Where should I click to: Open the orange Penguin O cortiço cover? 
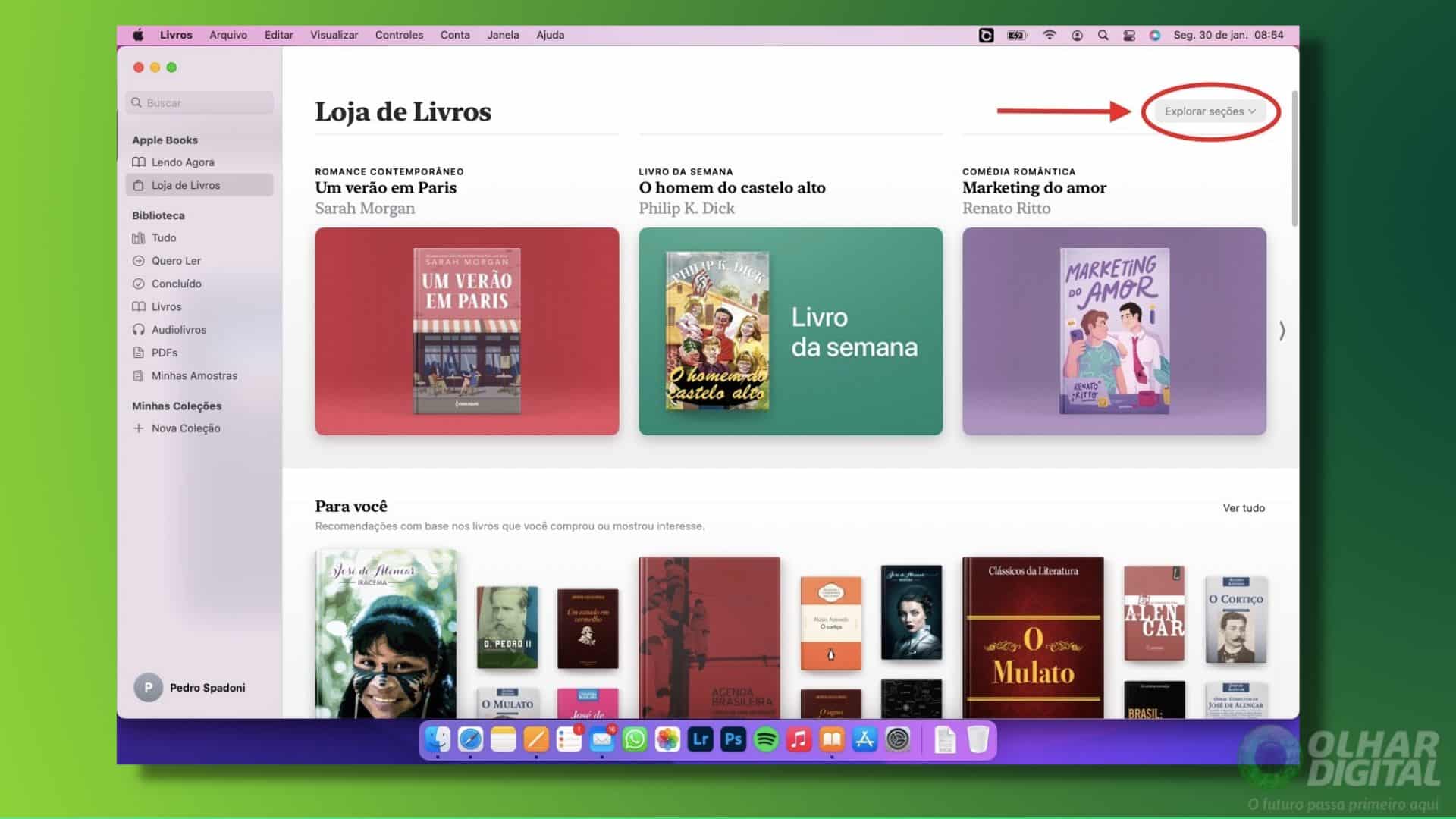coord(831,623)
